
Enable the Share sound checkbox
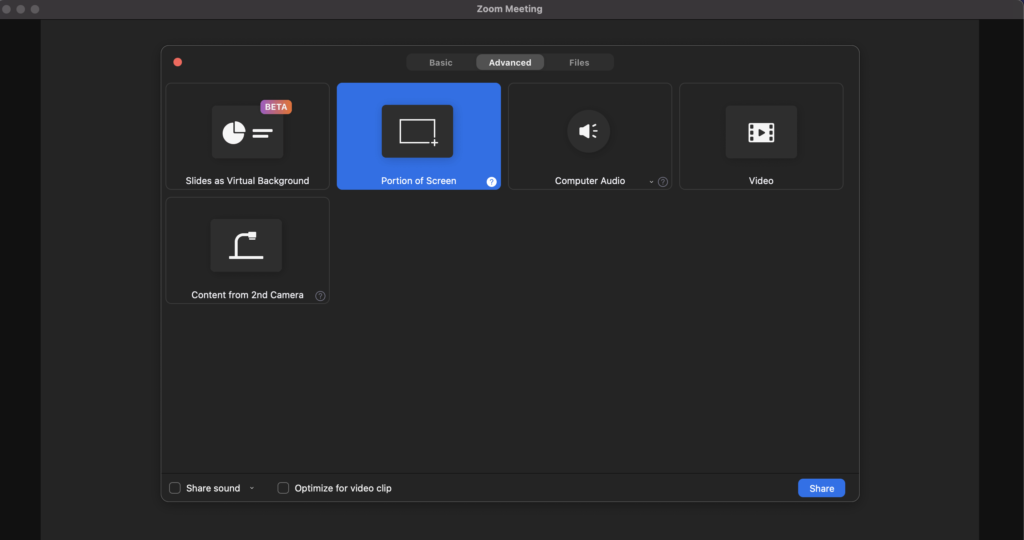175,488
